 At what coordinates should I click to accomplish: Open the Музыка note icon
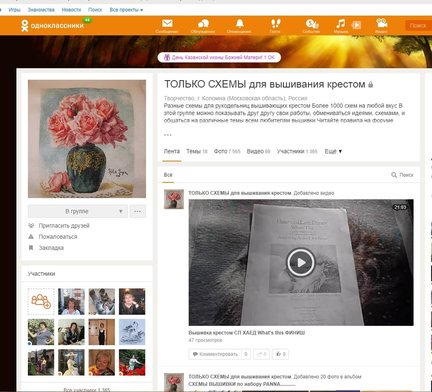click(x=340, y=25)
